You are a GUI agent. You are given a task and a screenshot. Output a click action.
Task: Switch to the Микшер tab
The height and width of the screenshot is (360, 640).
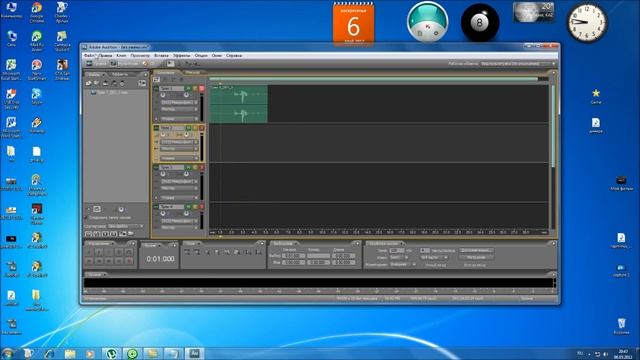(192, 73)
